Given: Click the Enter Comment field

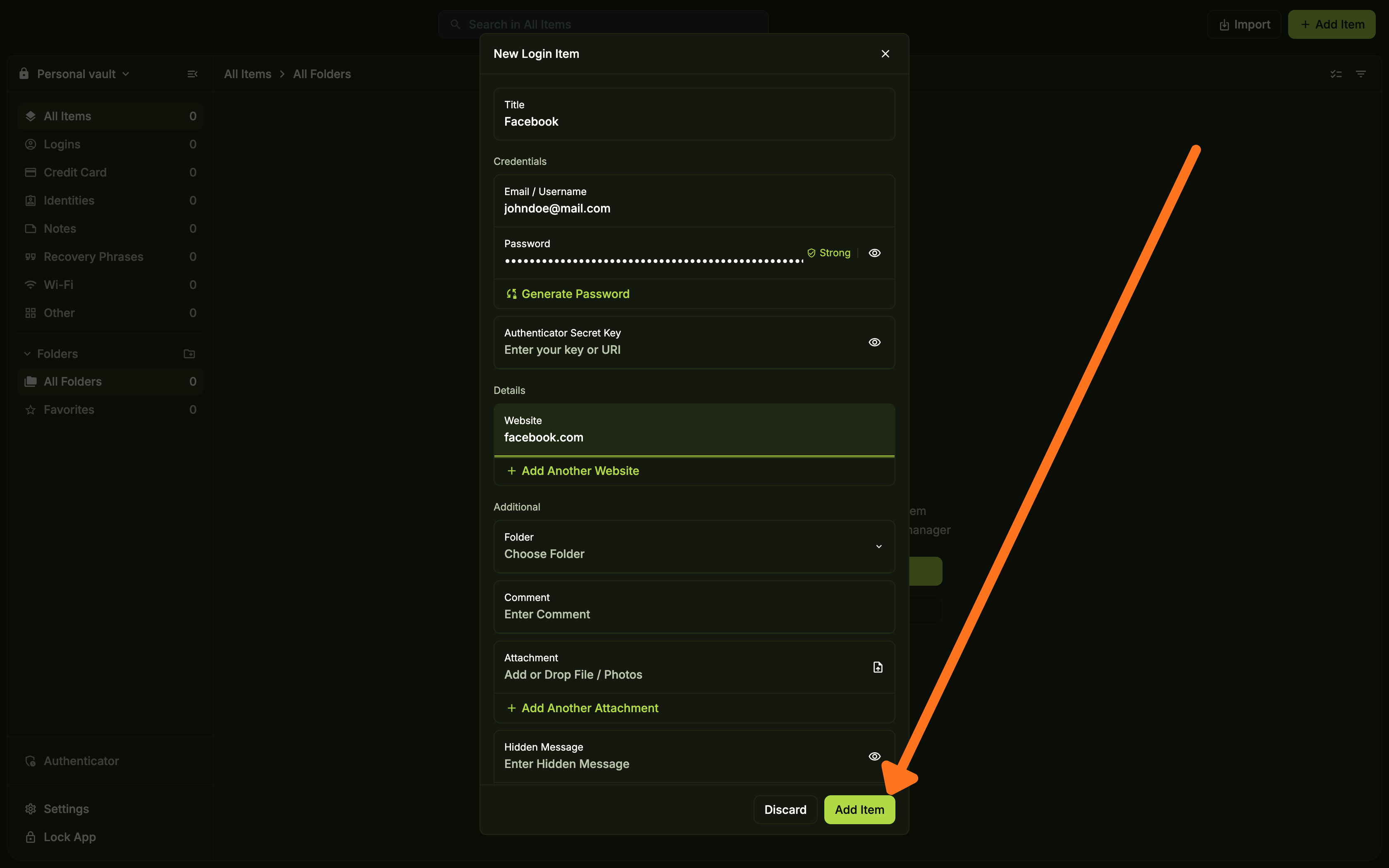Looking at the screenshot, I should [694, 607].
